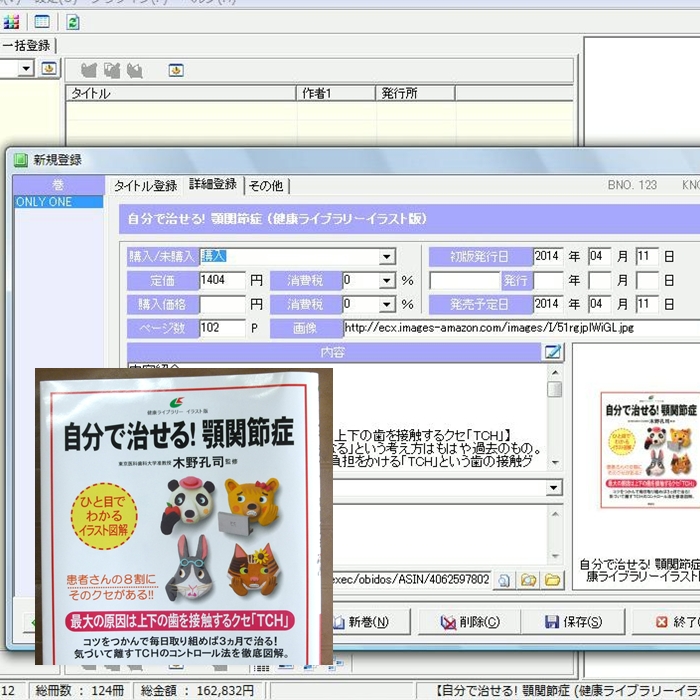
Task: Click the second gray book icon above list
Action: [x=112, y=70]
